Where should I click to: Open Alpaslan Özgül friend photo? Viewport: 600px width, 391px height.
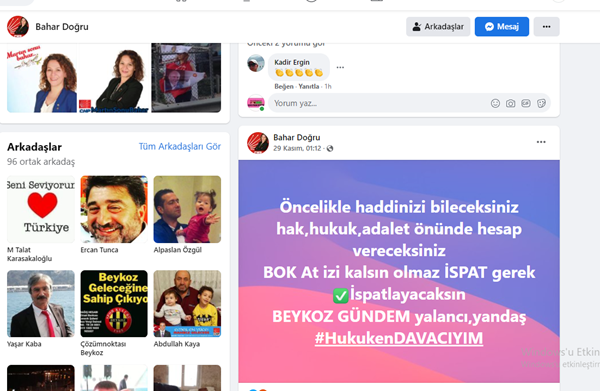click(x=187, y=209)
